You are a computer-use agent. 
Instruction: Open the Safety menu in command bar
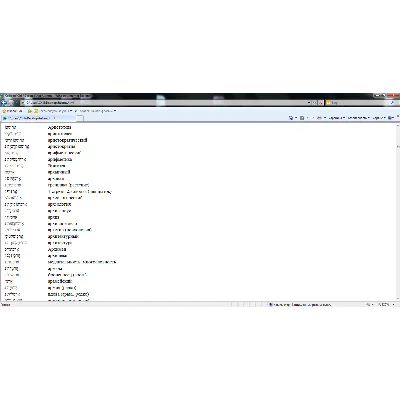pos(359,118)
